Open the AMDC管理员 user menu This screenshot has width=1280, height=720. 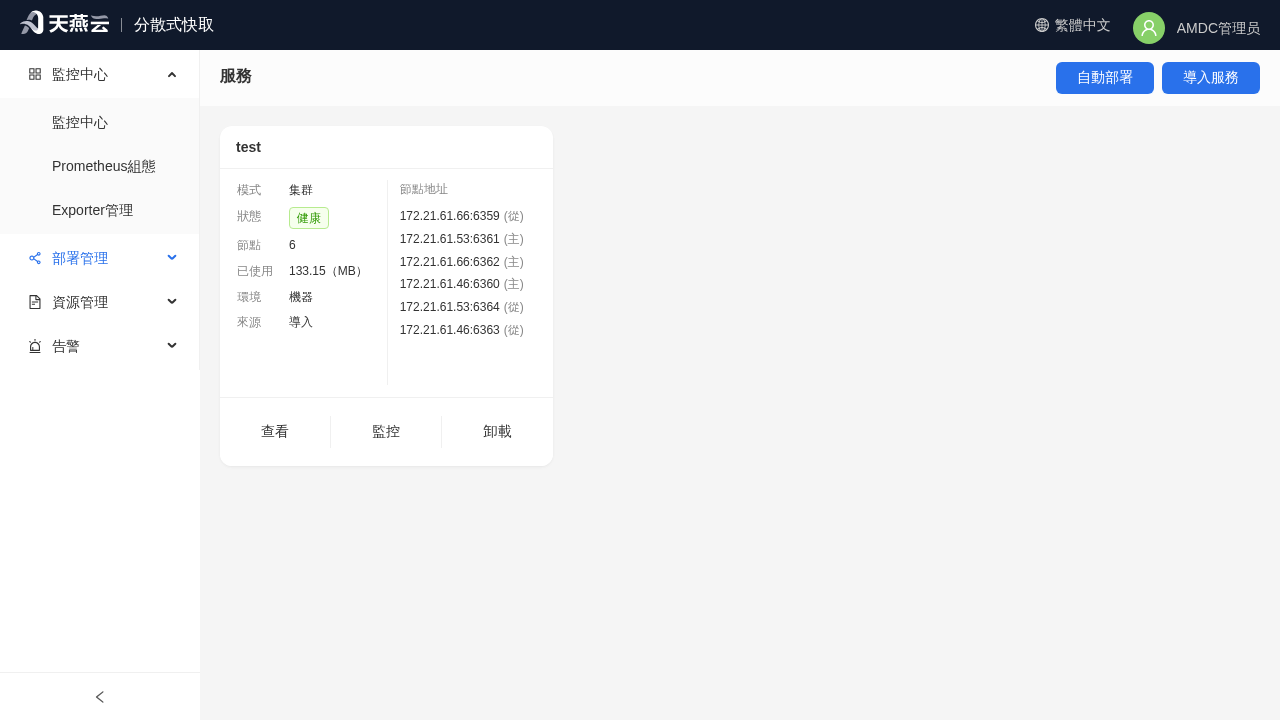click(x=1218, y=28)
